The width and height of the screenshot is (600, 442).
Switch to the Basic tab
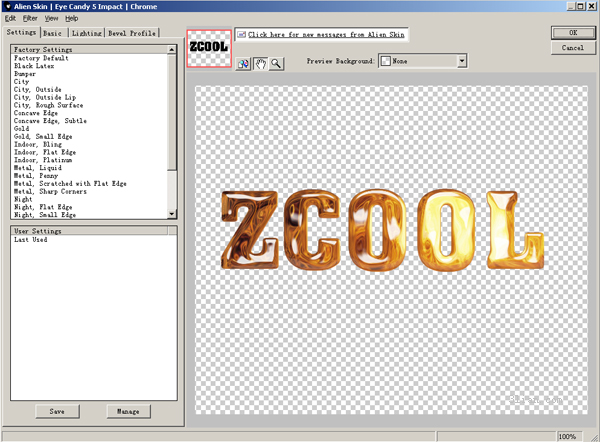(52, 33)
